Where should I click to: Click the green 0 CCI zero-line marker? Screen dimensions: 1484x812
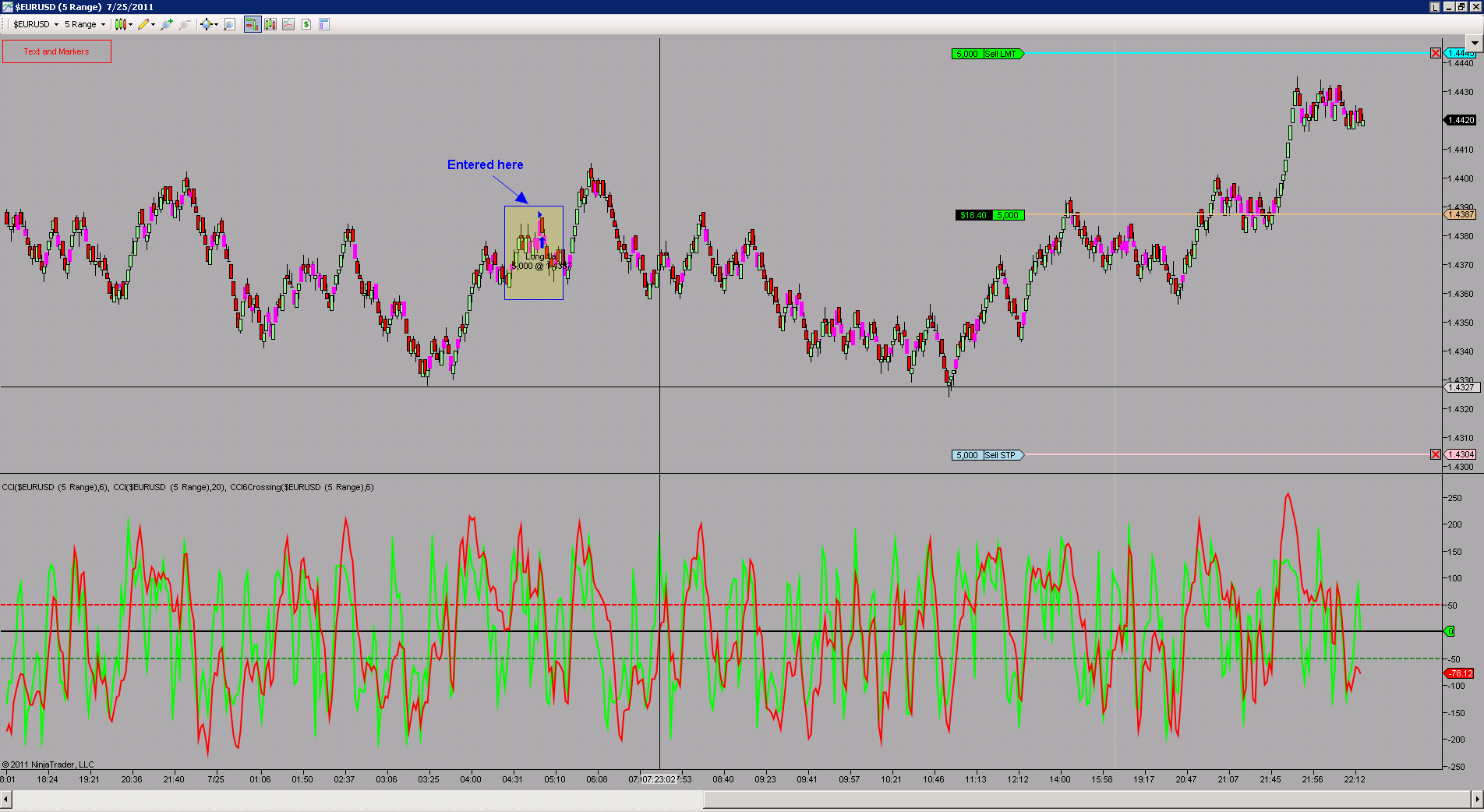pos(1450,631)
